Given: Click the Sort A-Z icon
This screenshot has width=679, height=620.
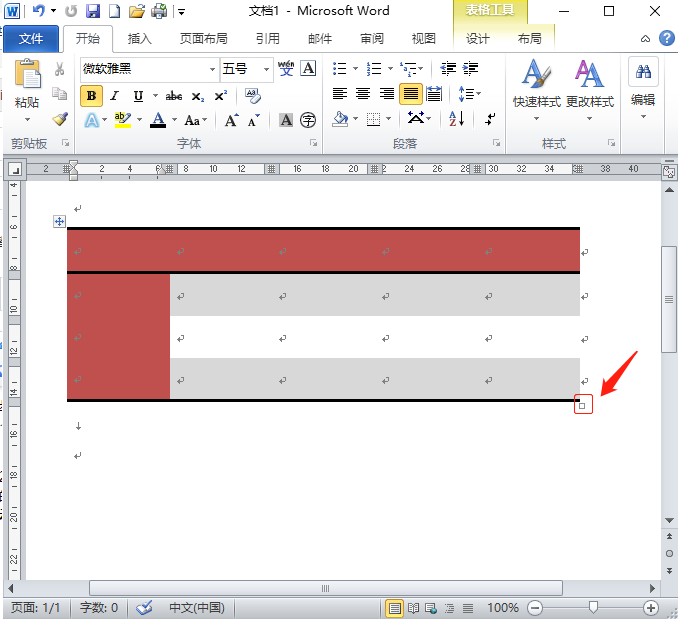Looking at the screenshot, I should 457,118.
